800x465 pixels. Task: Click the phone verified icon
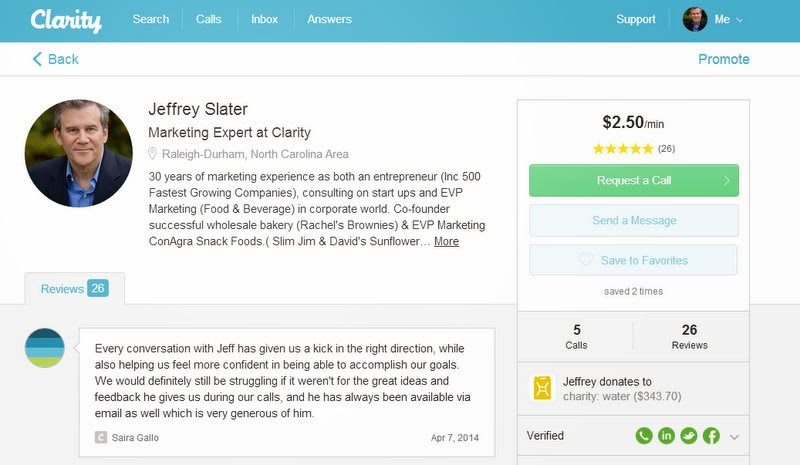click(644, 435)
